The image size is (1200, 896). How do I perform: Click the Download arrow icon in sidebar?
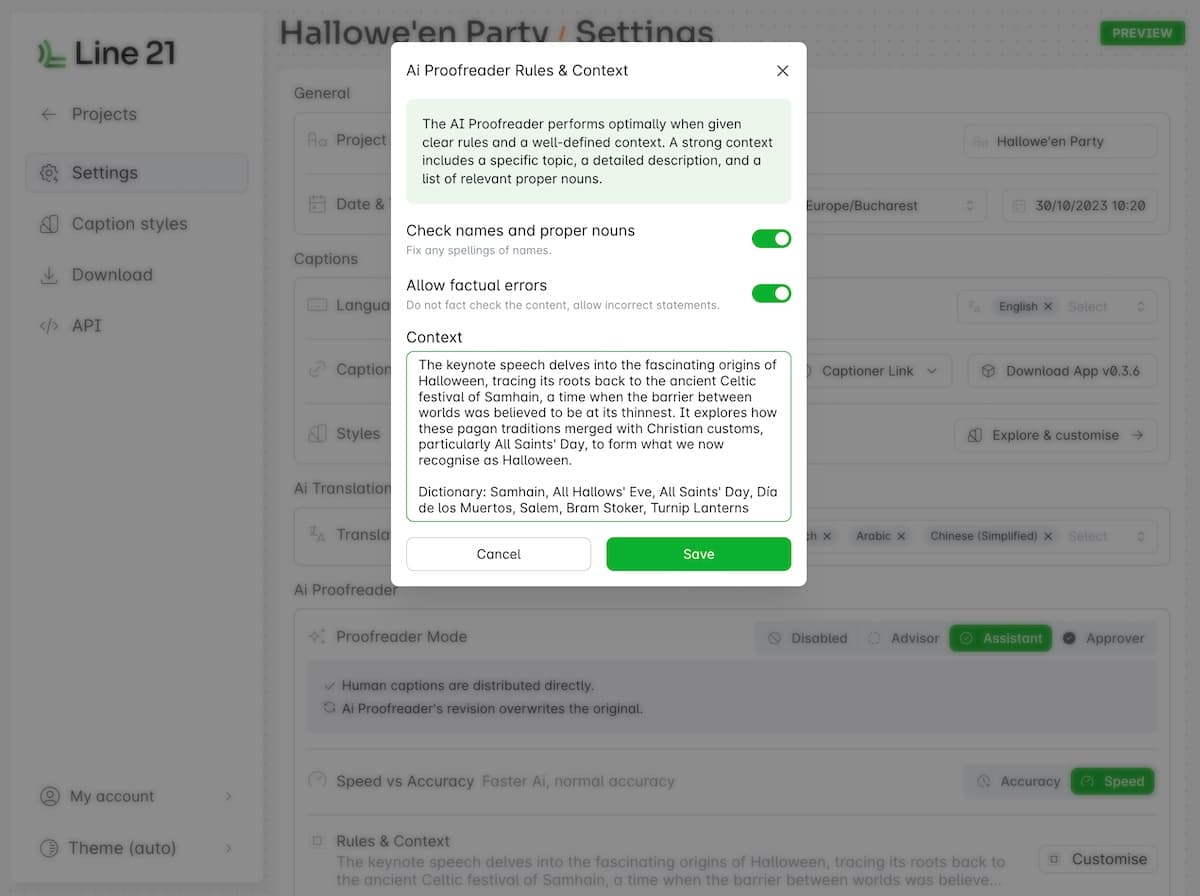49,275
